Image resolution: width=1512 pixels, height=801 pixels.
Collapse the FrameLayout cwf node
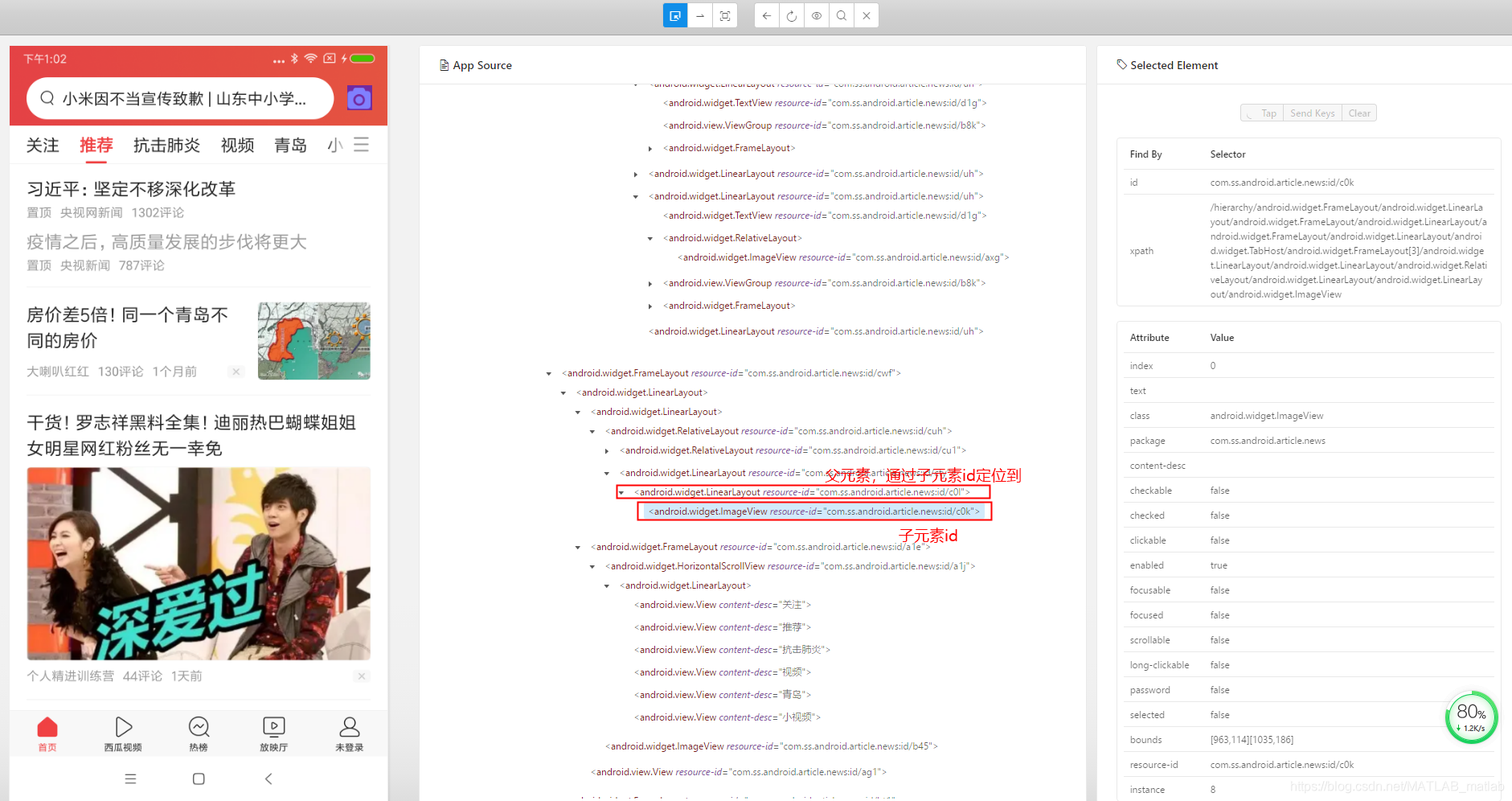coord(549,373)
